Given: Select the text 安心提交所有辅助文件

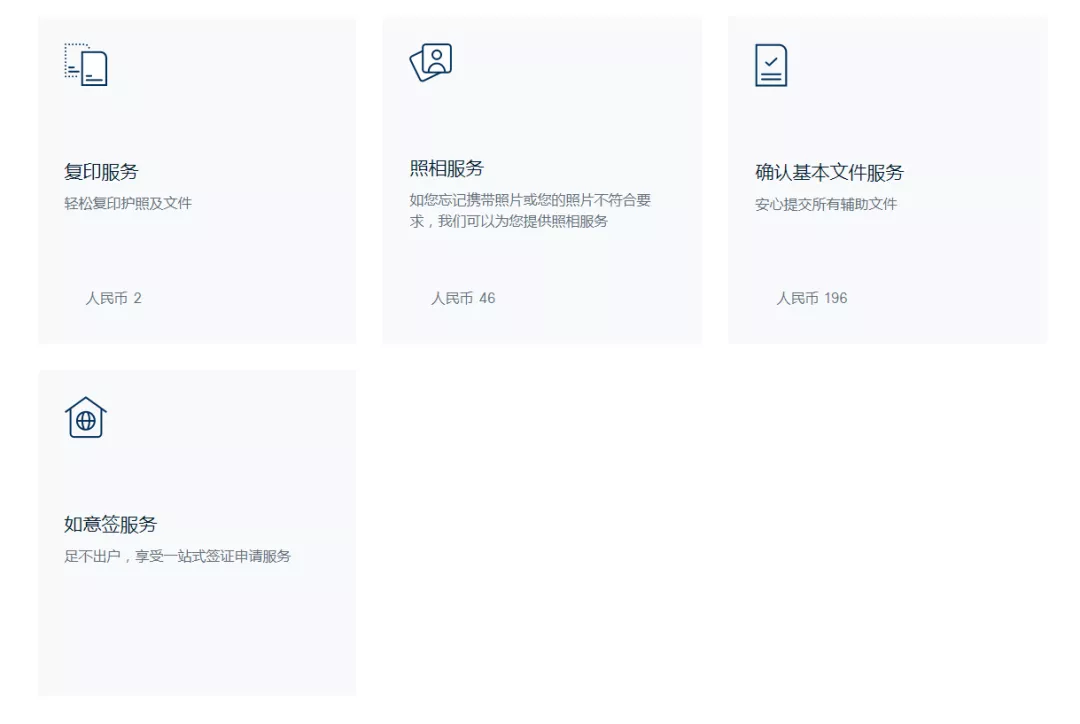Looking at the screenshot, I should [x=826, y=204].
